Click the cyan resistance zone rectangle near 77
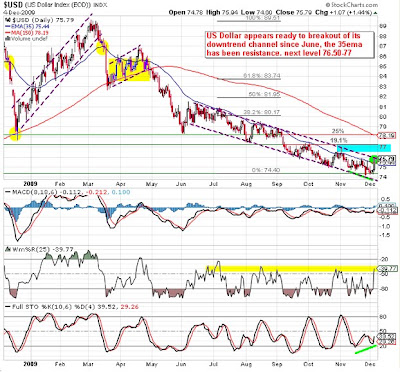The height and width of the screenshot is (372, 400). coord(364,148)
